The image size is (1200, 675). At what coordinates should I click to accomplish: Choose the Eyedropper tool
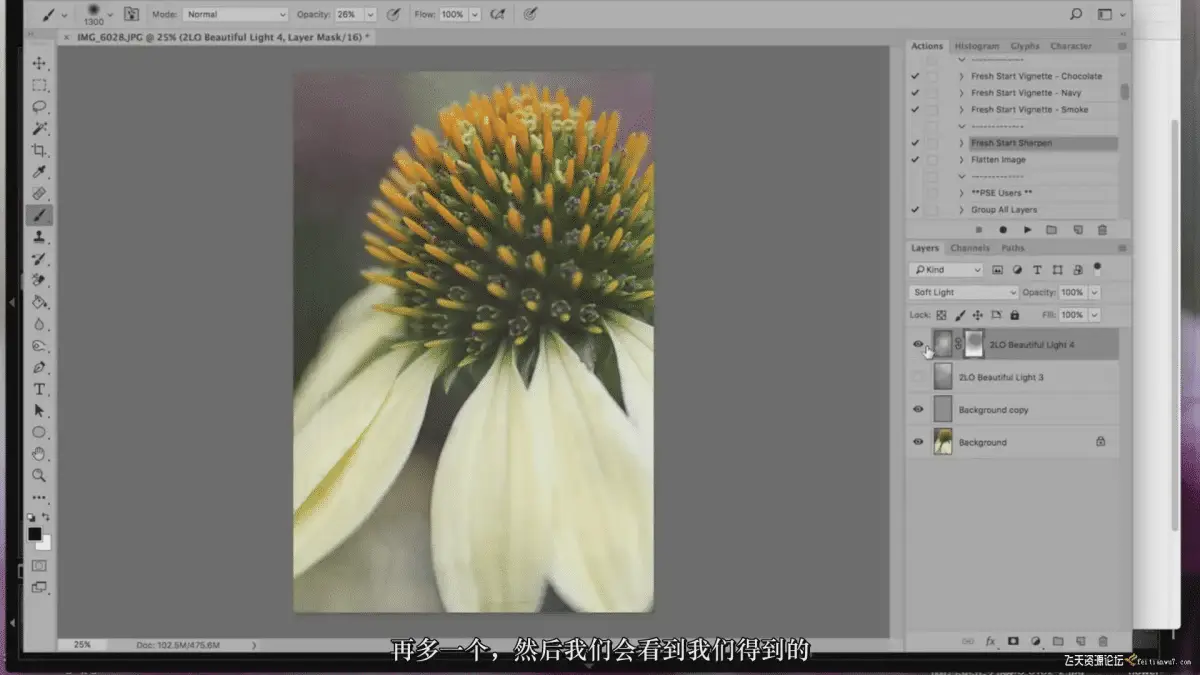[40, 172]
